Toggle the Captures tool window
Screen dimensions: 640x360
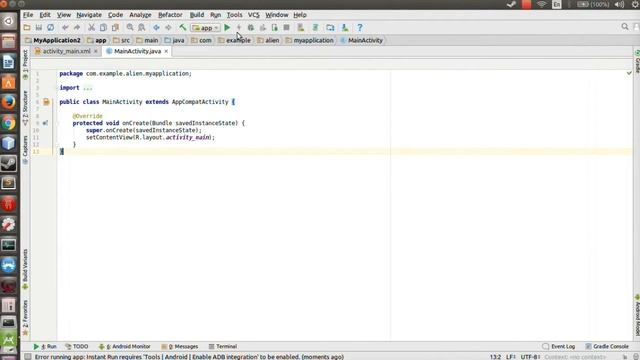tap(25, 149)
